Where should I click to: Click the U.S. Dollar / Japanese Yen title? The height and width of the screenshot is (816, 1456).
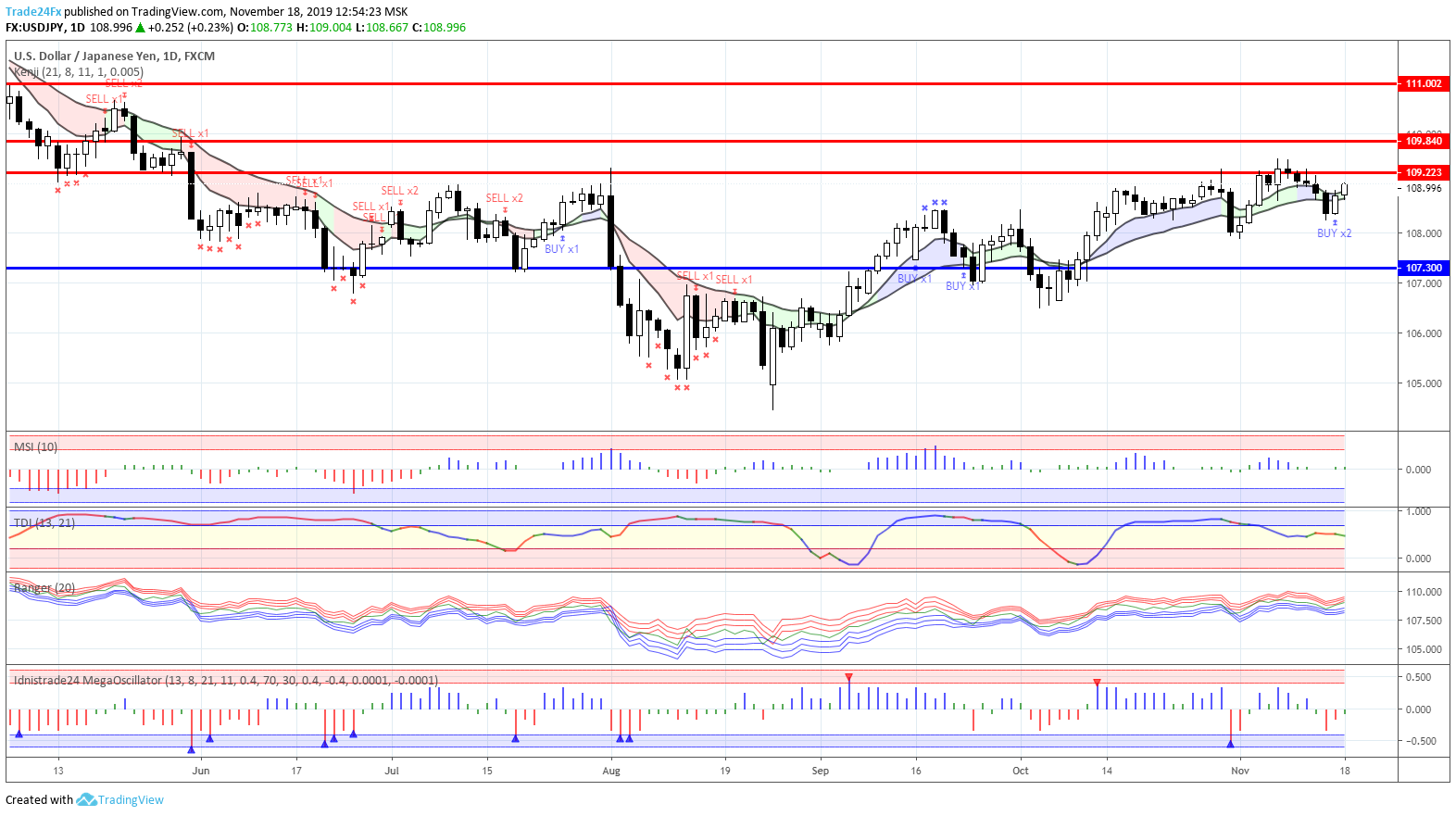pyautogui.click(x=114, y=56)
